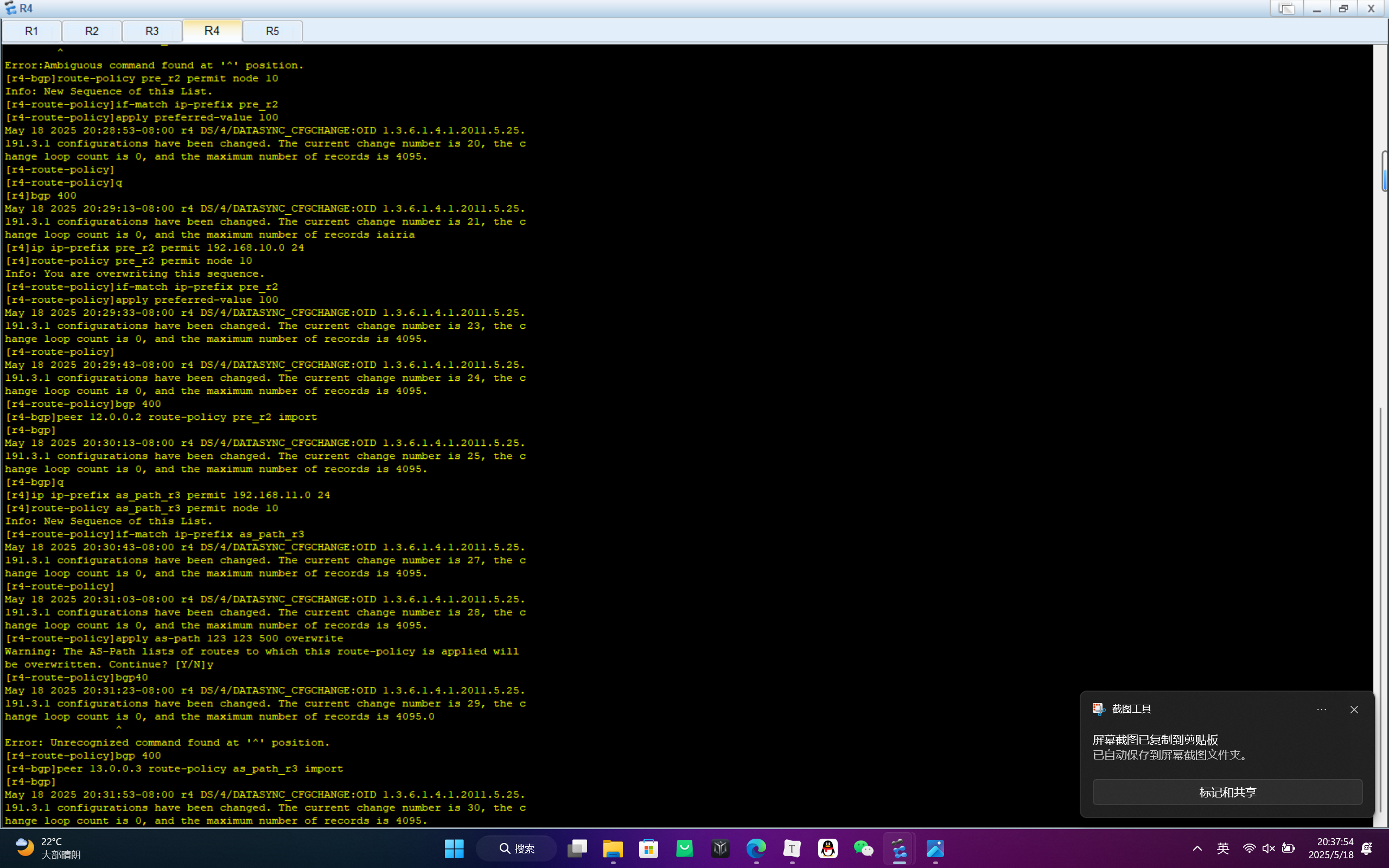Click 标记和共享 button in notification
Screen dimensions: 1389x868
[1227, 792]
